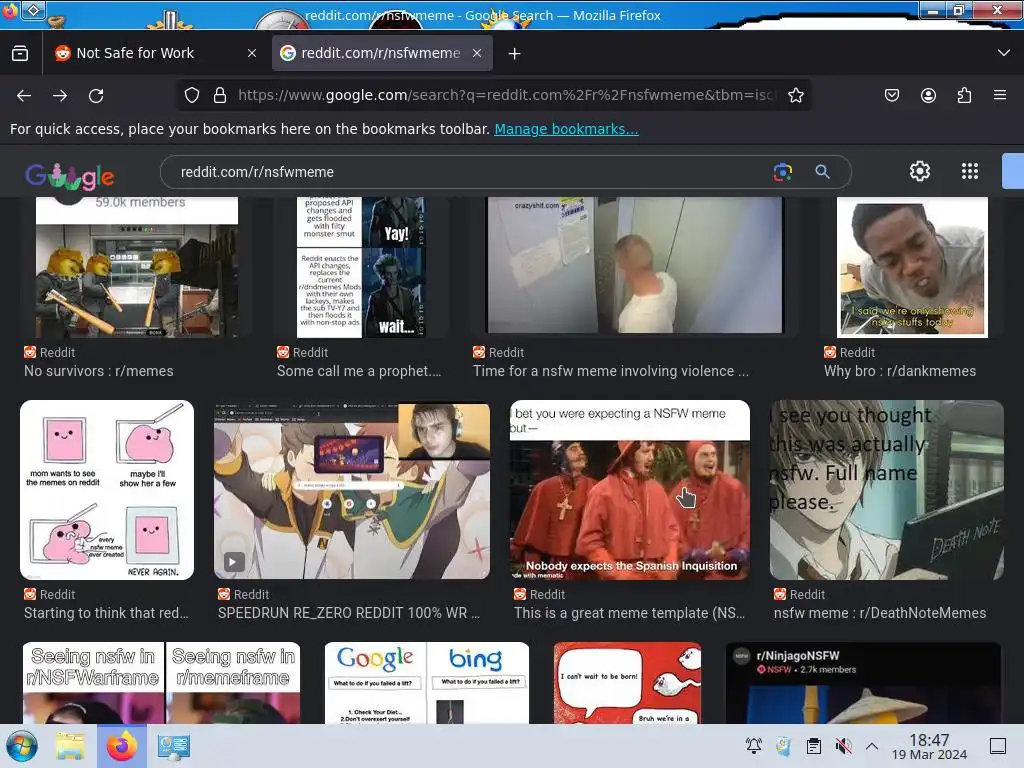1024x768 pixels.
Task: Open the start menu launcher
Action: click(22, 746)
